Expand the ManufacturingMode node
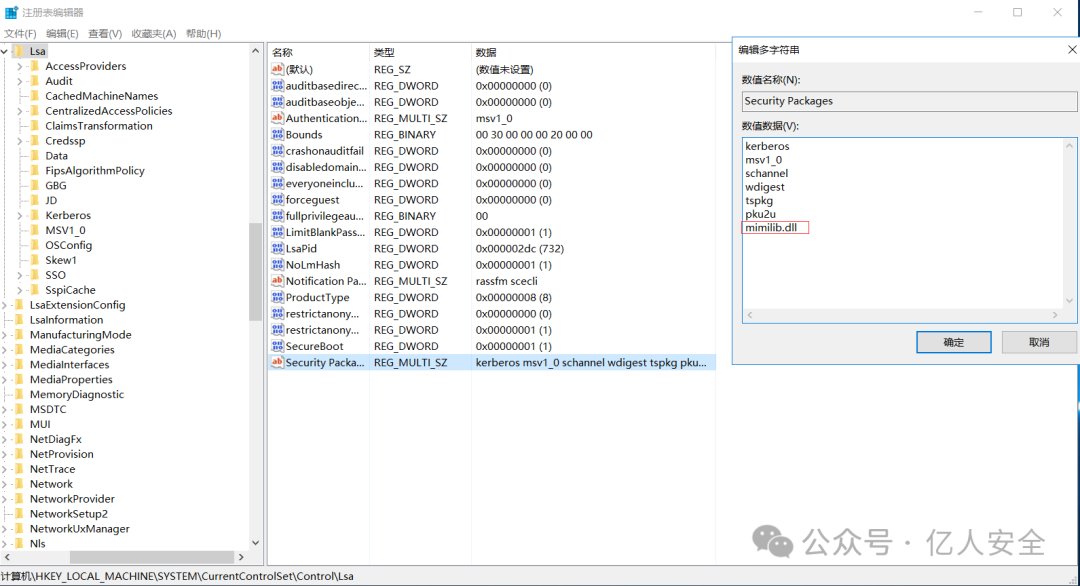1080x586 pixels. pyautogui.click(x=5, y=335)
